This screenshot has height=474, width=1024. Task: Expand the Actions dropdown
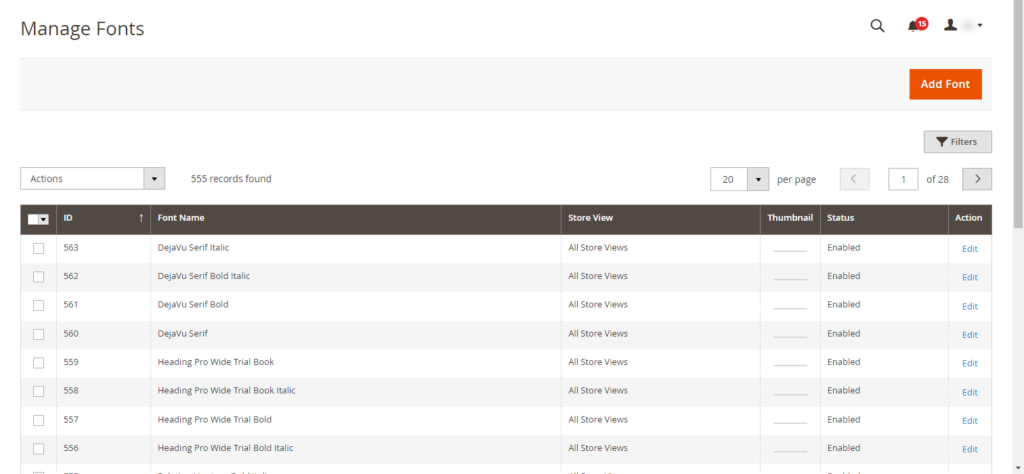point(92,179)
